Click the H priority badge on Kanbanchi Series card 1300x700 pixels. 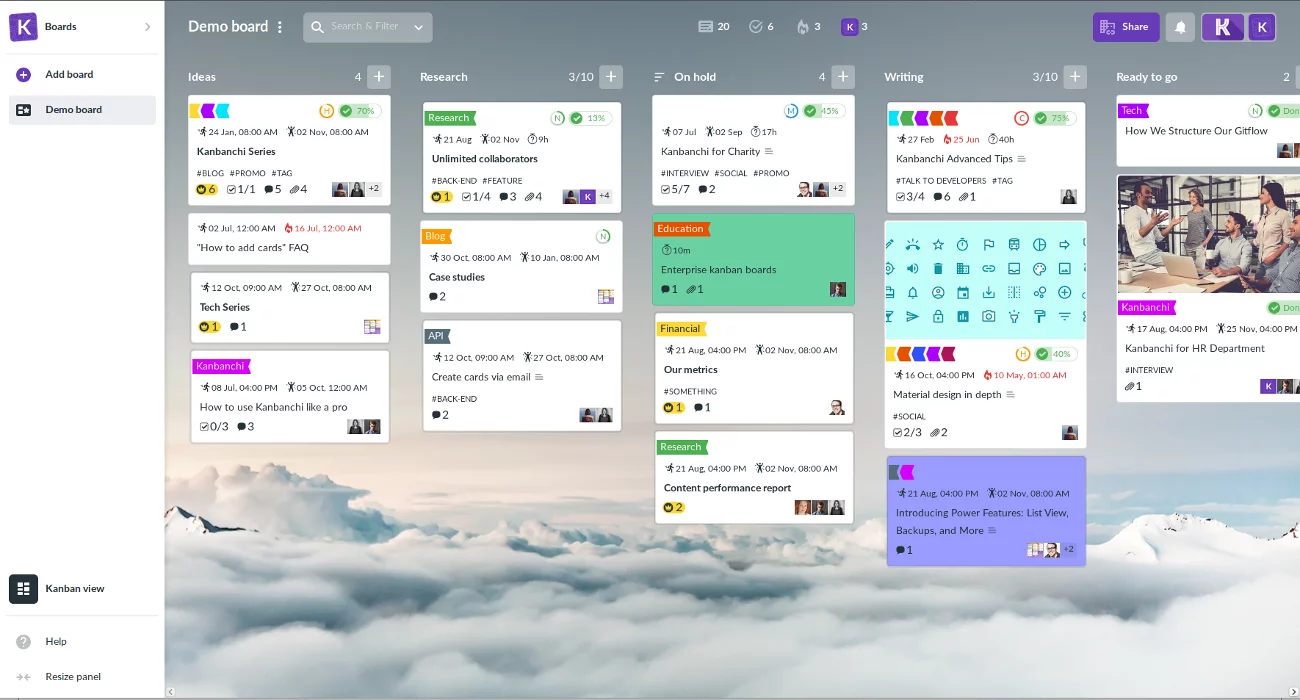click(326, 111)
